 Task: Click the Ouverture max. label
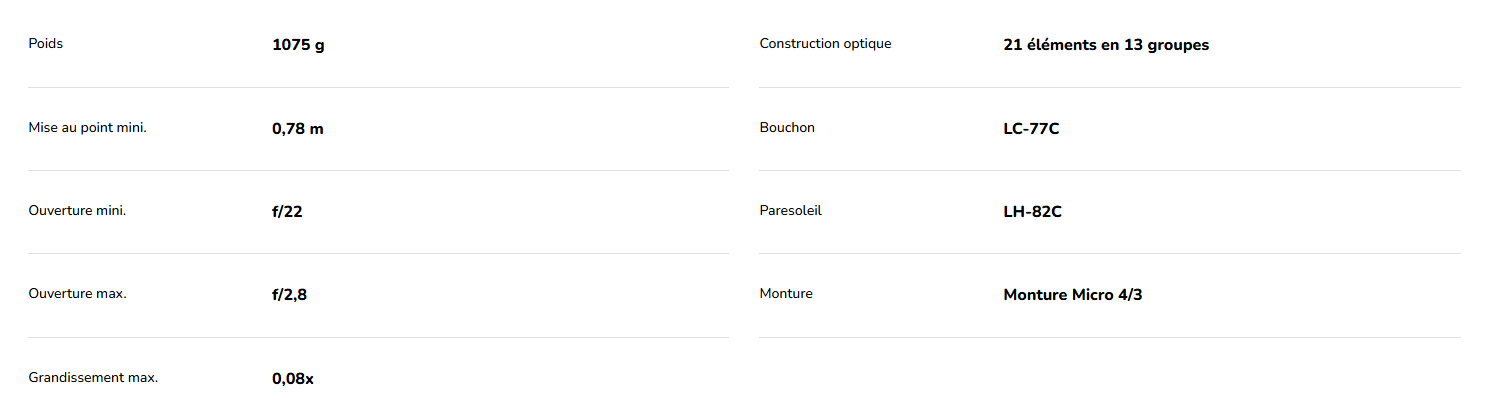(77, 294)
